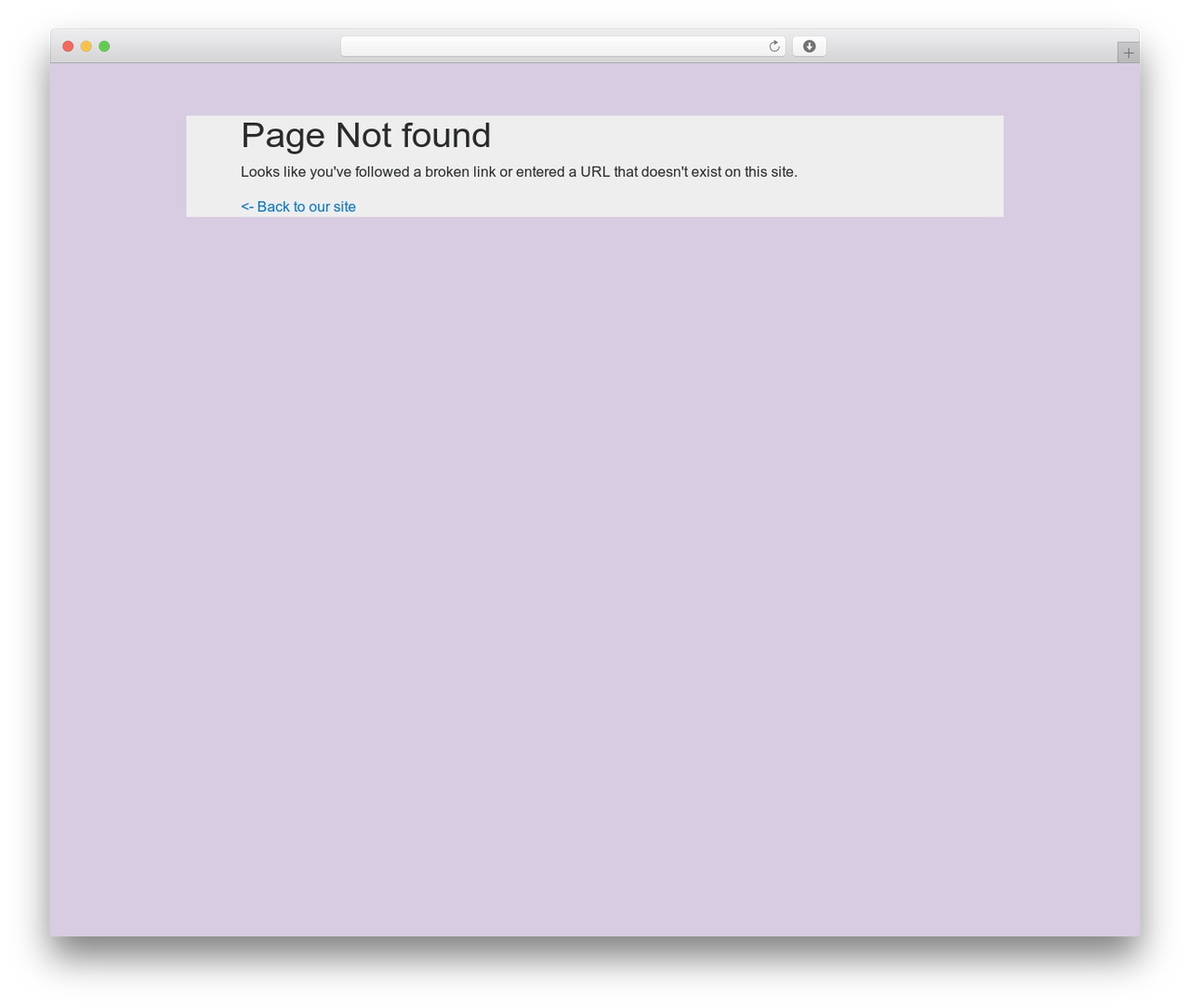Add a new tab with plus button

click(1128, 53)
